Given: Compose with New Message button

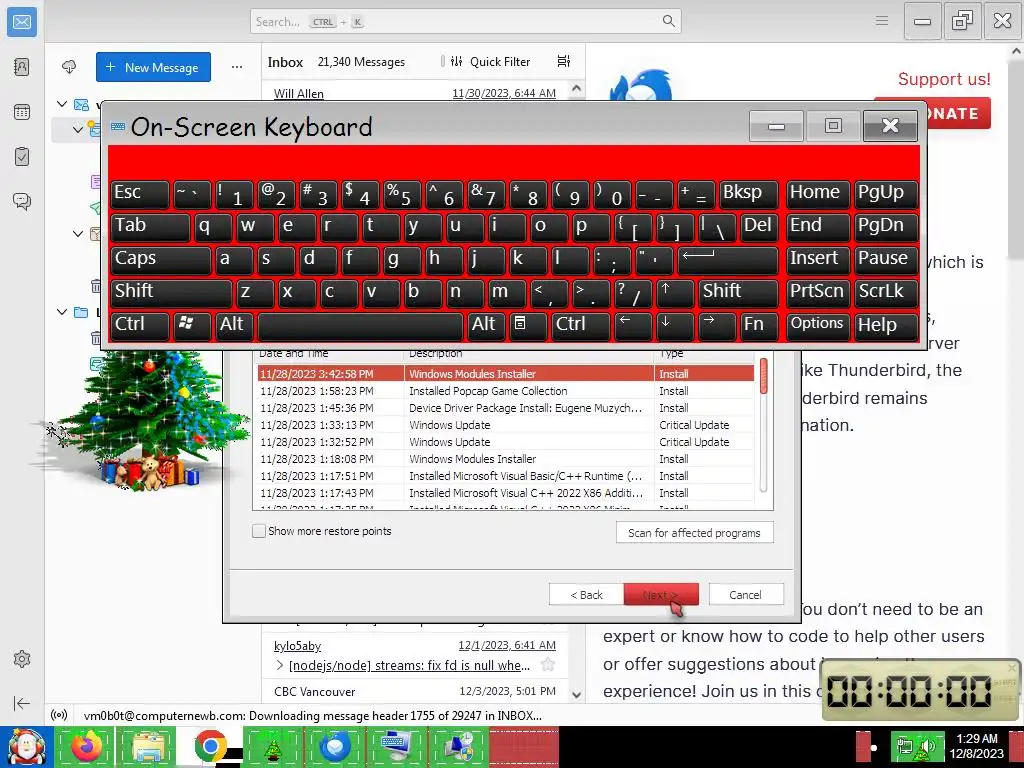Looking at the screenshot, I should 153,67.
